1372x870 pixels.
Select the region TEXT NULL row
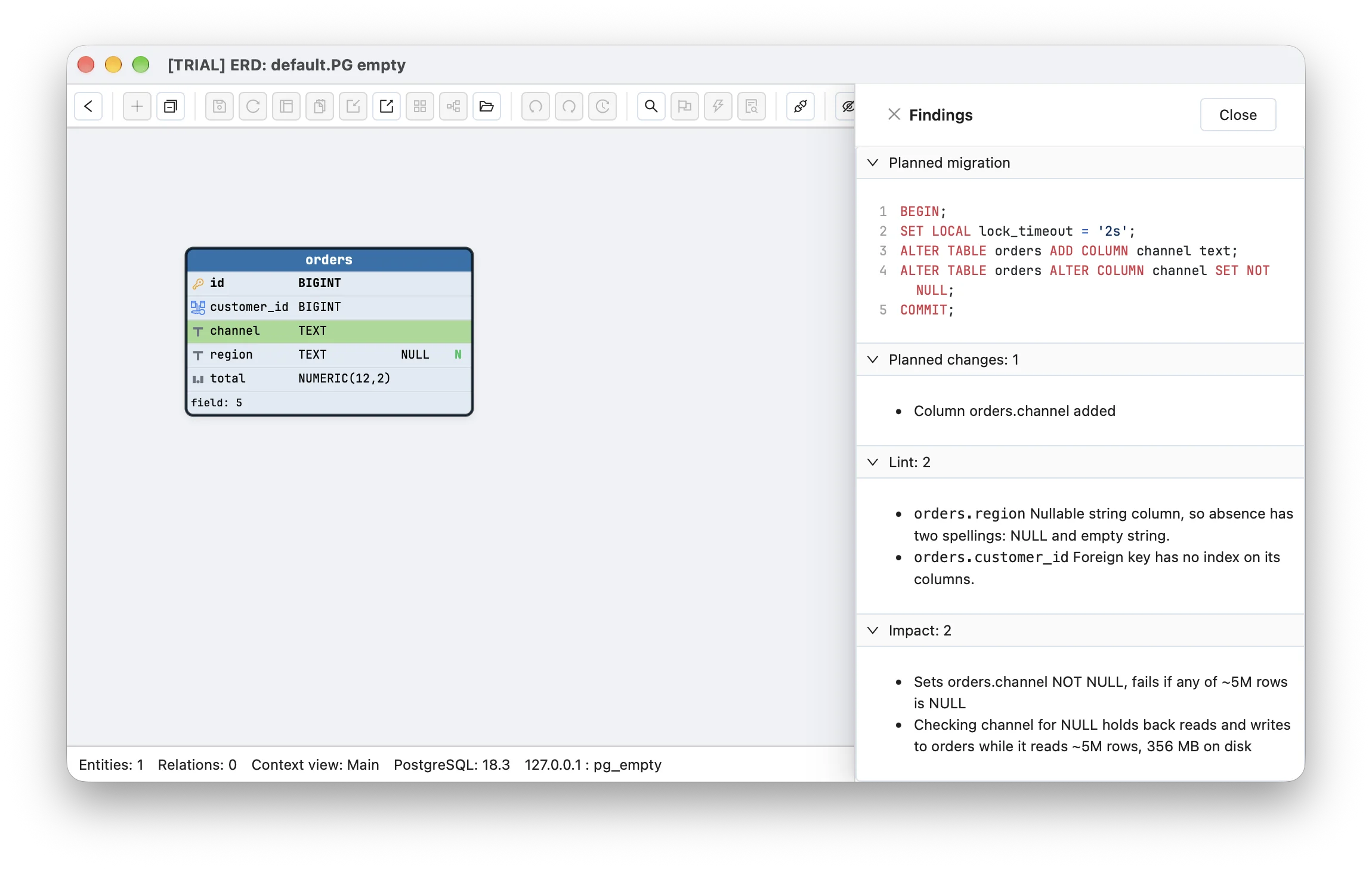coord(329,354)
